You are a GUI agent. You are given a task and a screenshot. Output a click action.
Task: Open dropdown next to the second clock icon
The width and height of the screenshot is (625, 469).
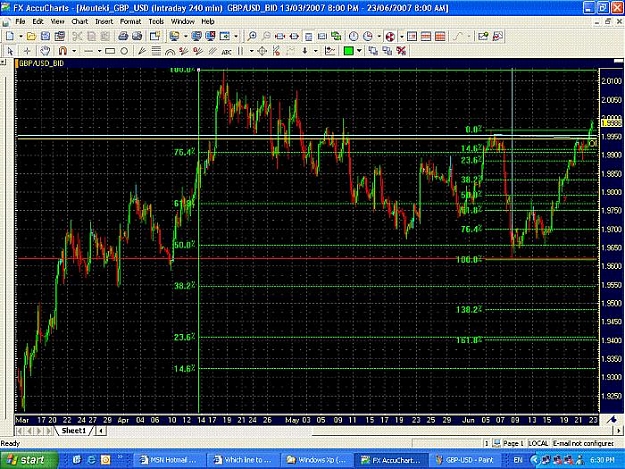[x=379, y=37]
